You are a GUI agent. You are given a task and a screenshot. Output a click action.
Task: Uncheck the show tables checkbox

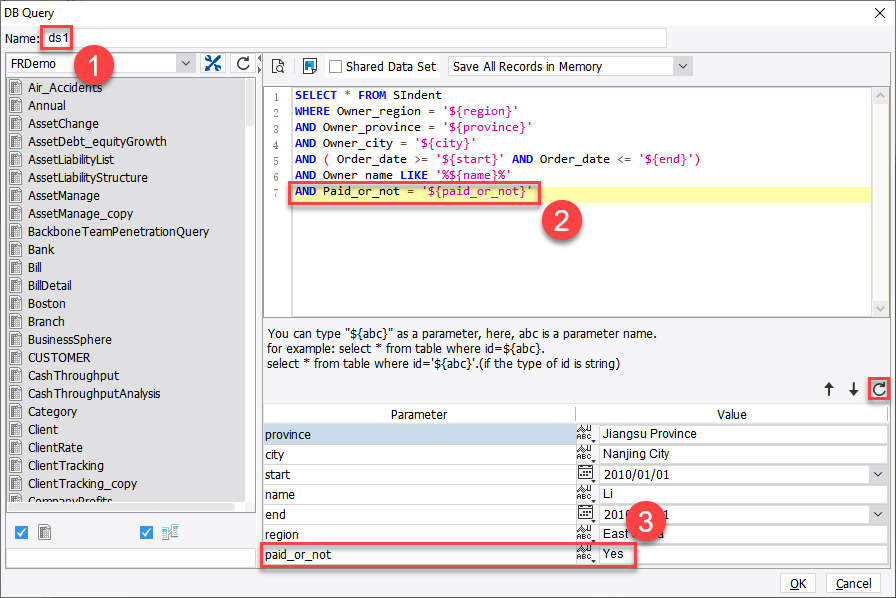[x=21, y=532]
